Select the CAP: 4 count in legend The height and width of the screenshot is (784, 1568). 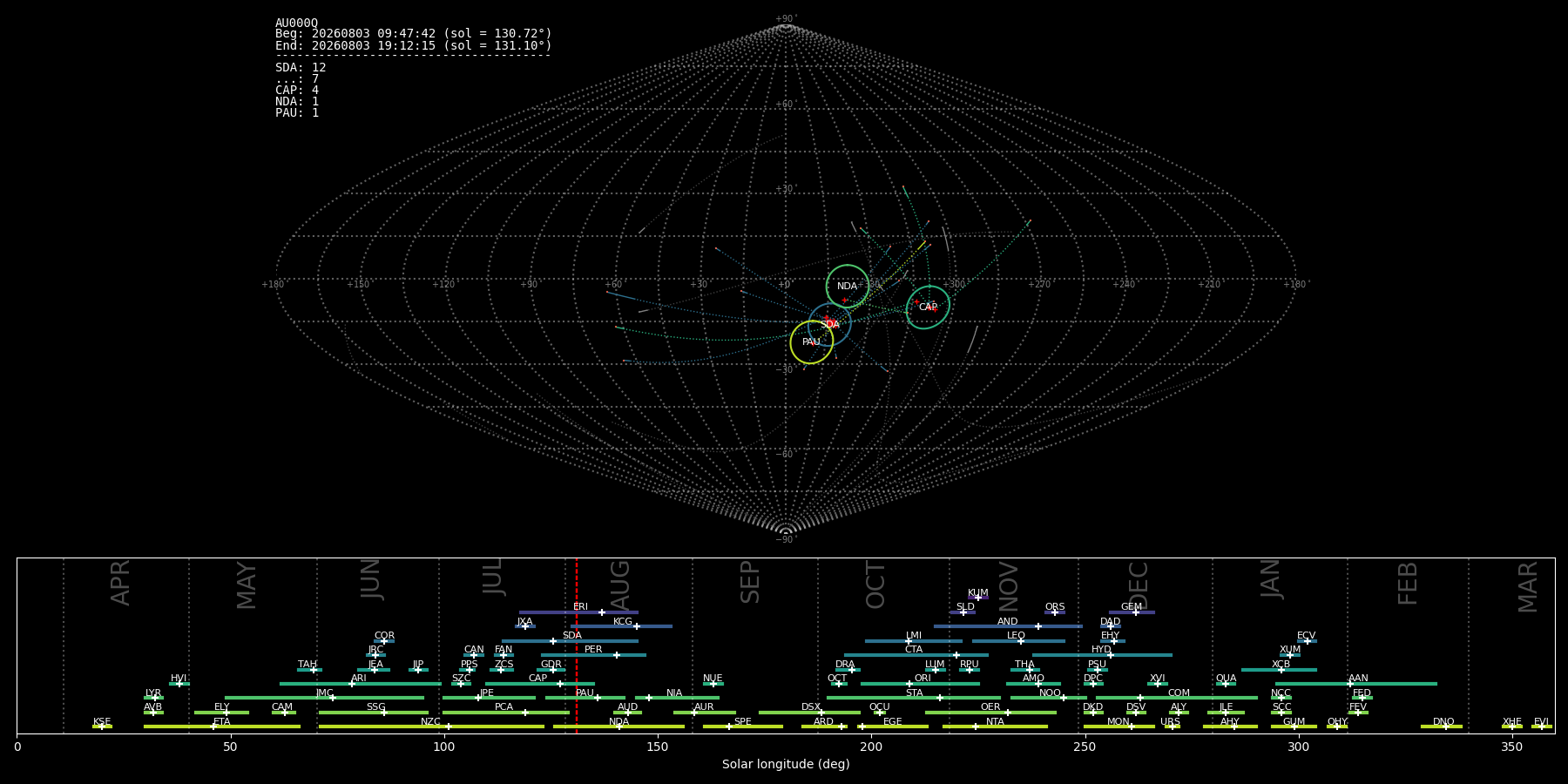click(x=297, y=90)
